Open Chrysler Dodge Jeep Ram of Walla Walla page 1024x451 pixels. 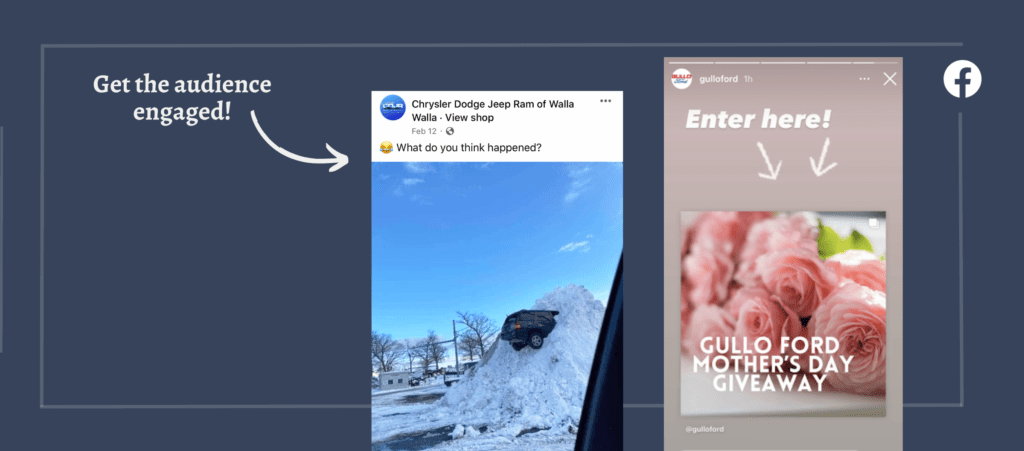pyautogui.click(x=492, y=111)
